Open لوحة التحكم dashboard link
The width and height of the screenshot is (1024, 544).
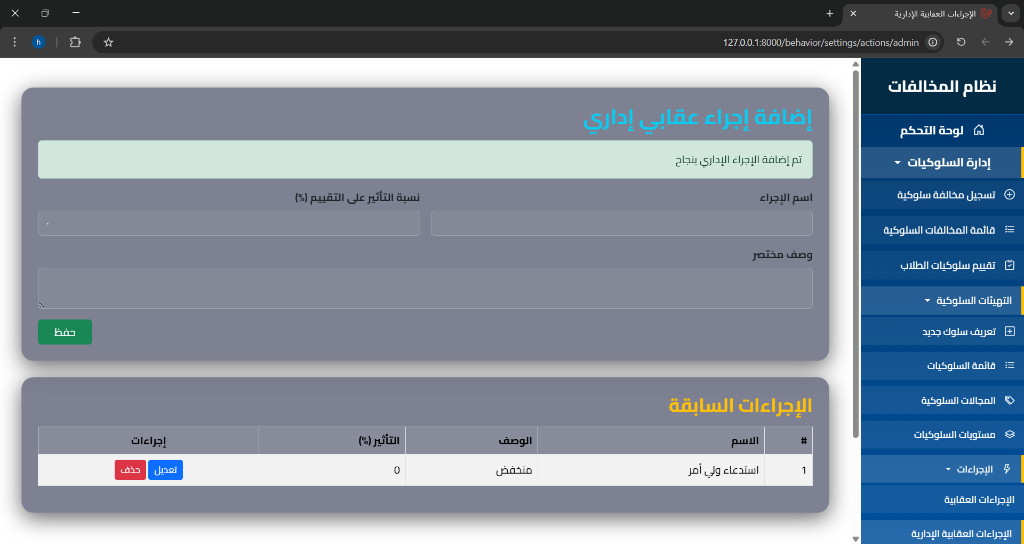(942, 131)
